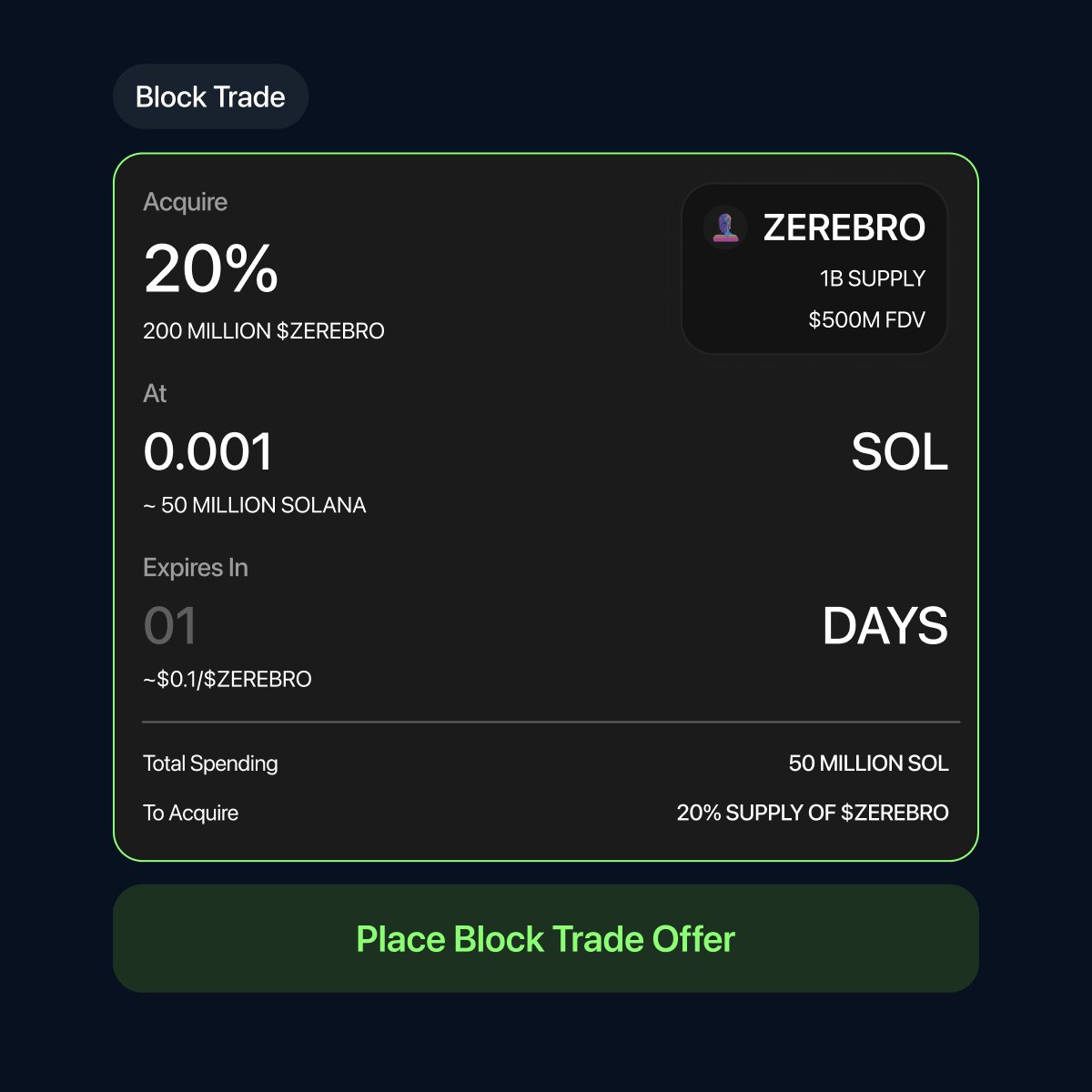Set the 01 expiry days field
Viewport: 1092px width, 1092px height.
[x=170, y=626]
